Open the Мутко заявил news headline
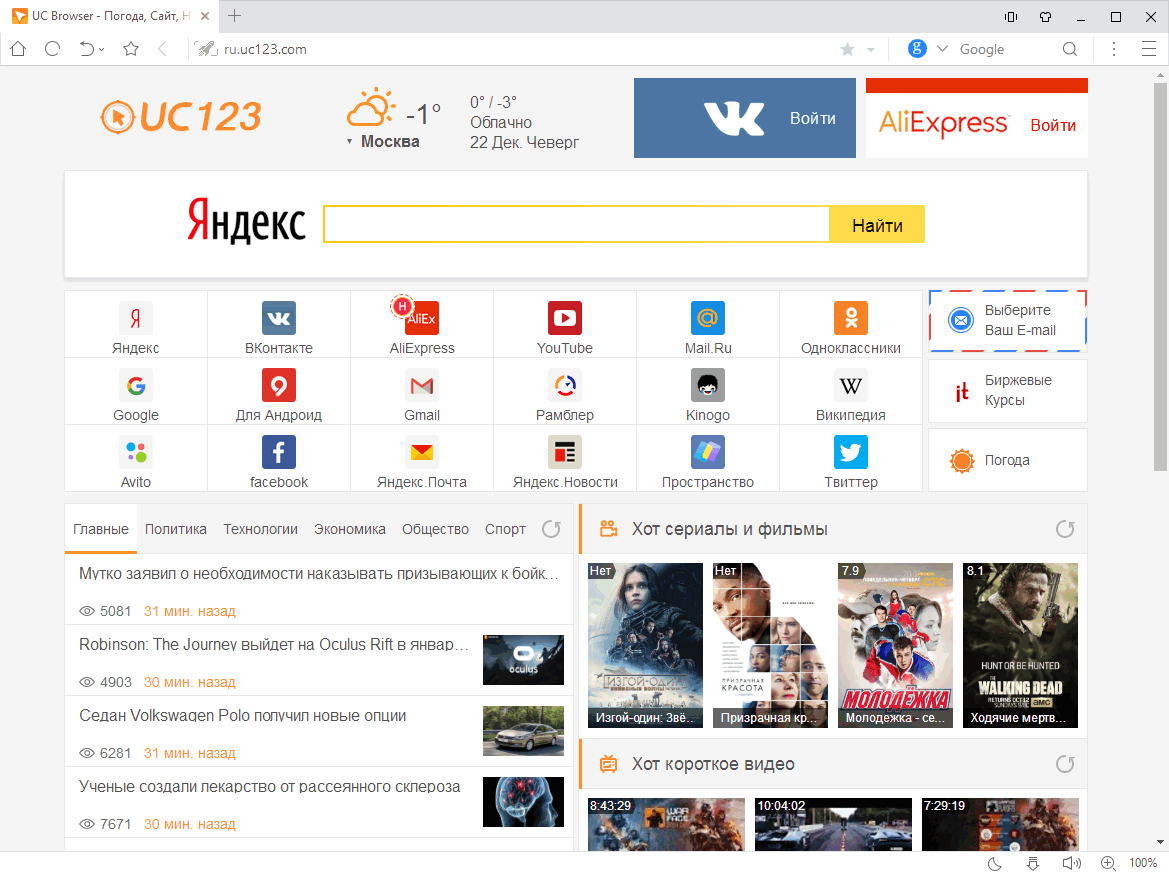Image resolution: width=1169 pixels, height=875 pixels. click(319, 574)
